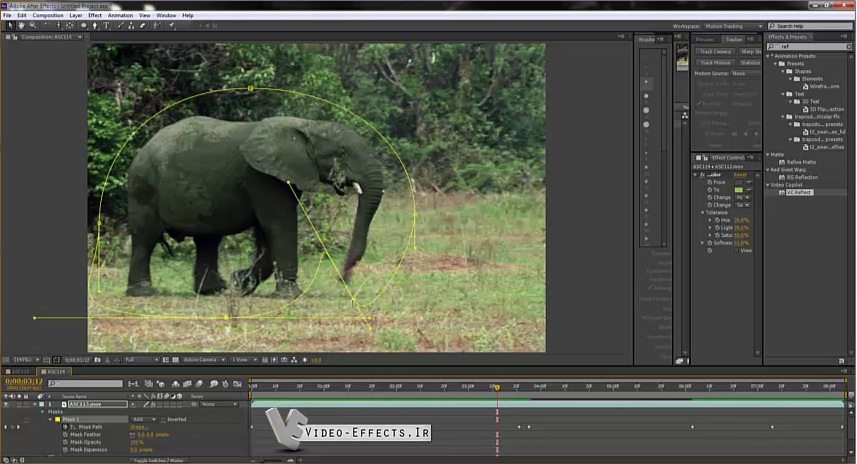
Task: Click the Track Motion button
Action: coord(715,63)
